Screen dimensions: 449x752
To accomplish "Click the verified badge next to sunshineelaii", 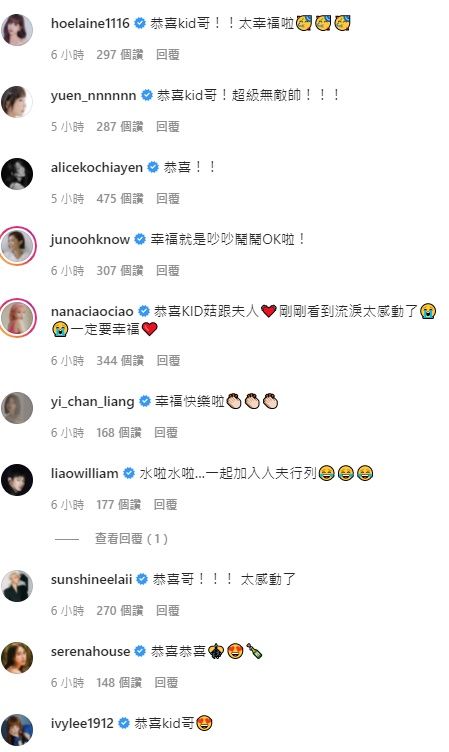I will [142, 579].
